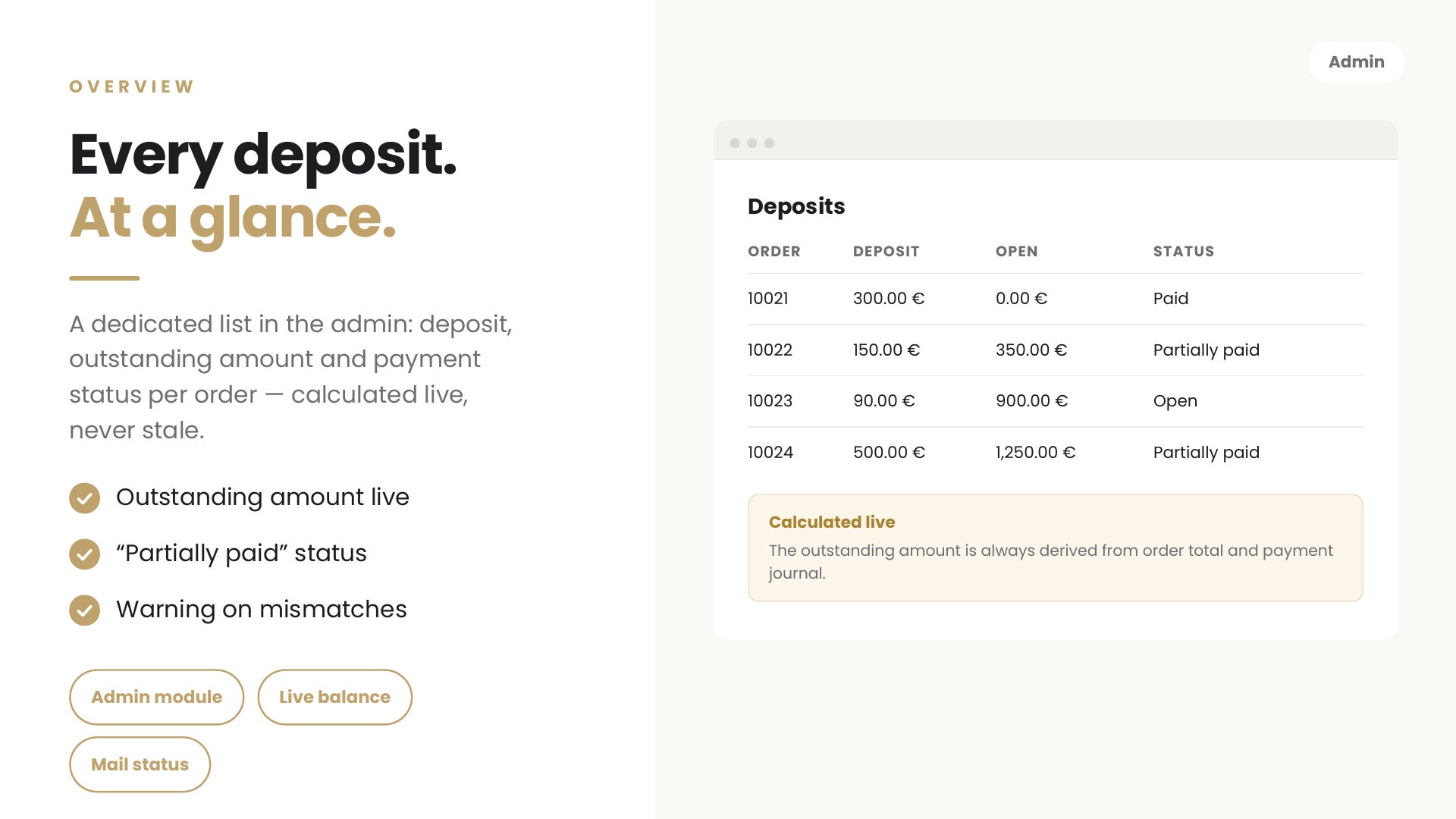Viewport: 1456px width, 819px height.
Task: Click checkmark icon beside Partially paid status
Action: point(84,554)
